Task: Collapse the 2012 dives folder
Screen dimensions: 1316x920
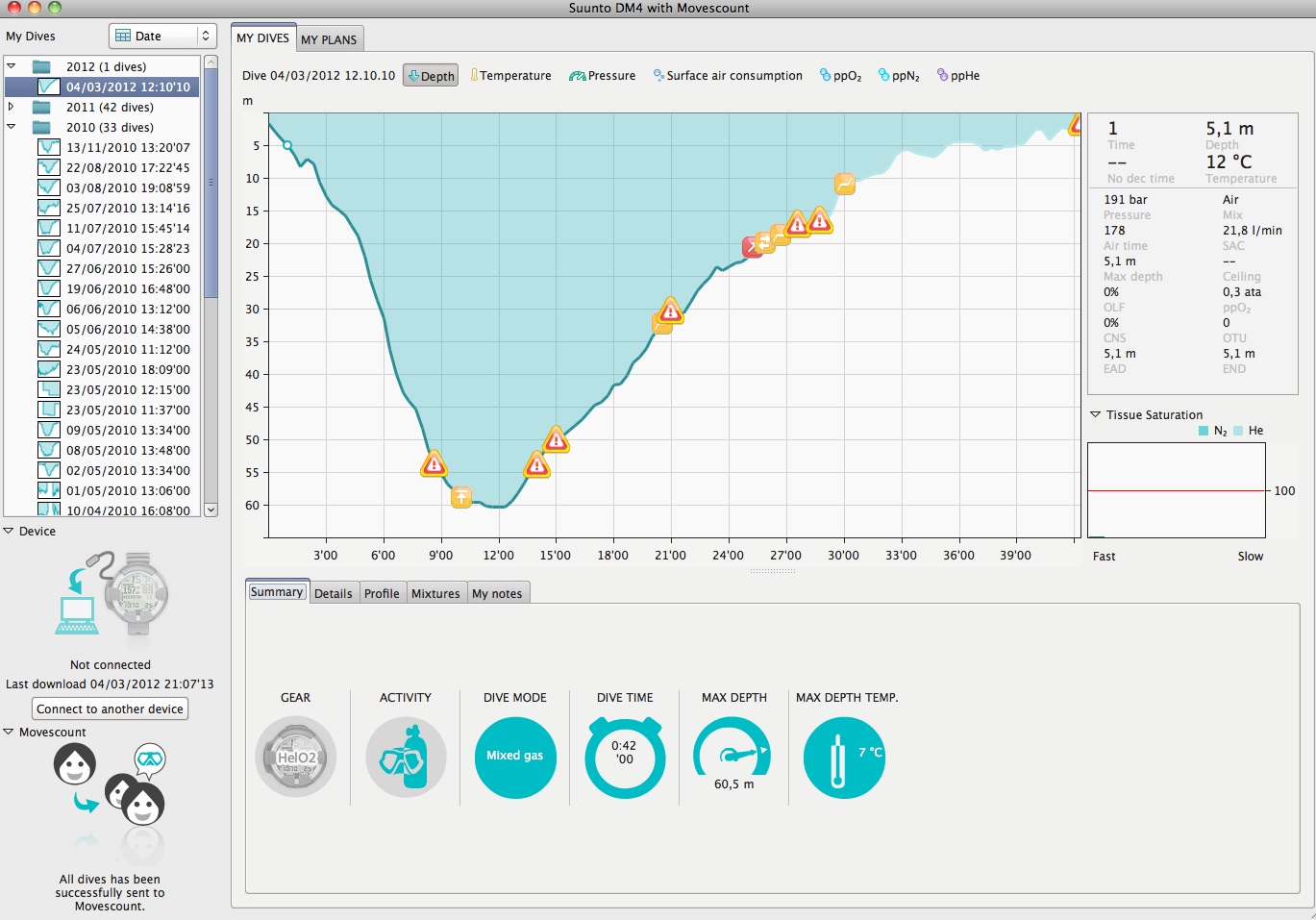Action: (x=12, y=66)
